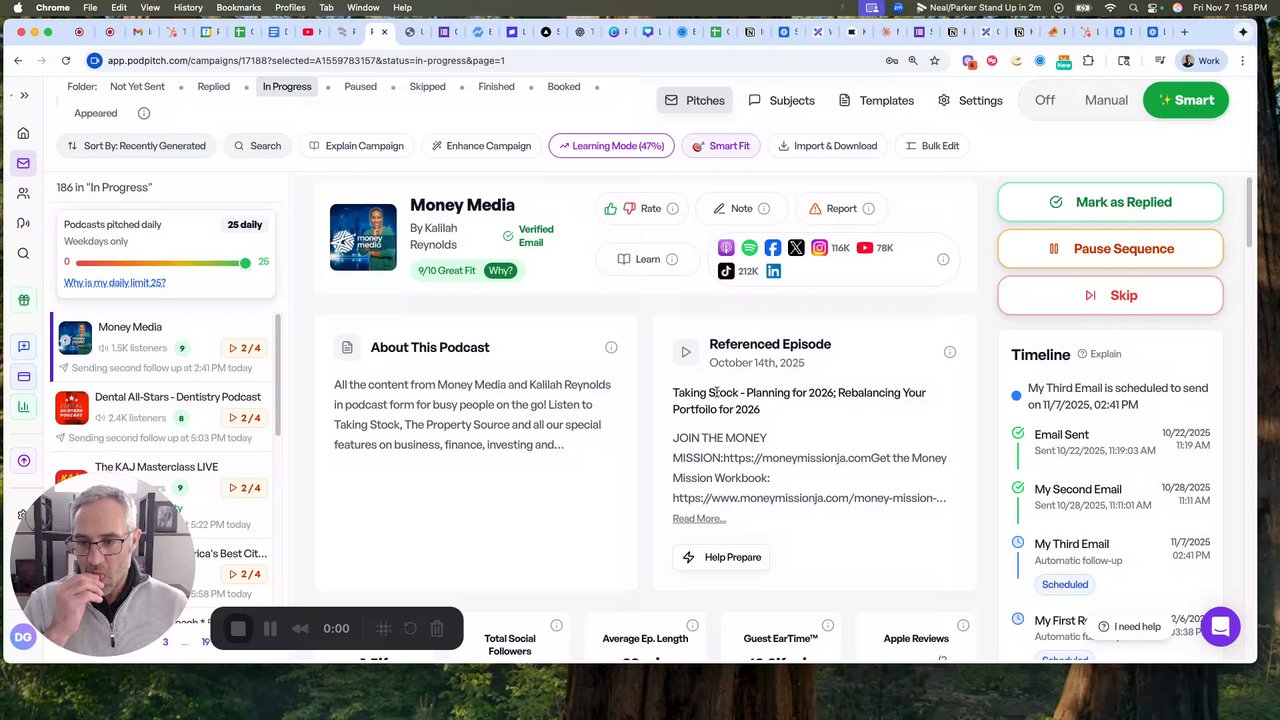1280x720 pixels.
Task: Click the info icon next to Learn
Action: click(x=672, y=259)
